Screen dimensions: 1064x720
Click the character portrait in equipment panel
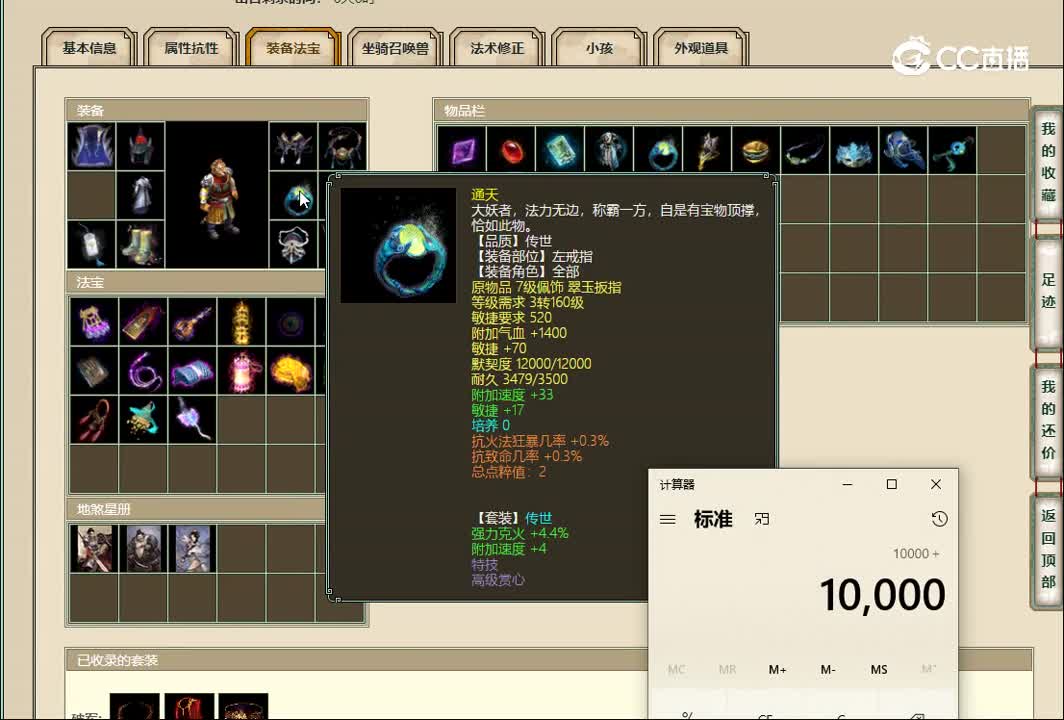tap(217, 195)
